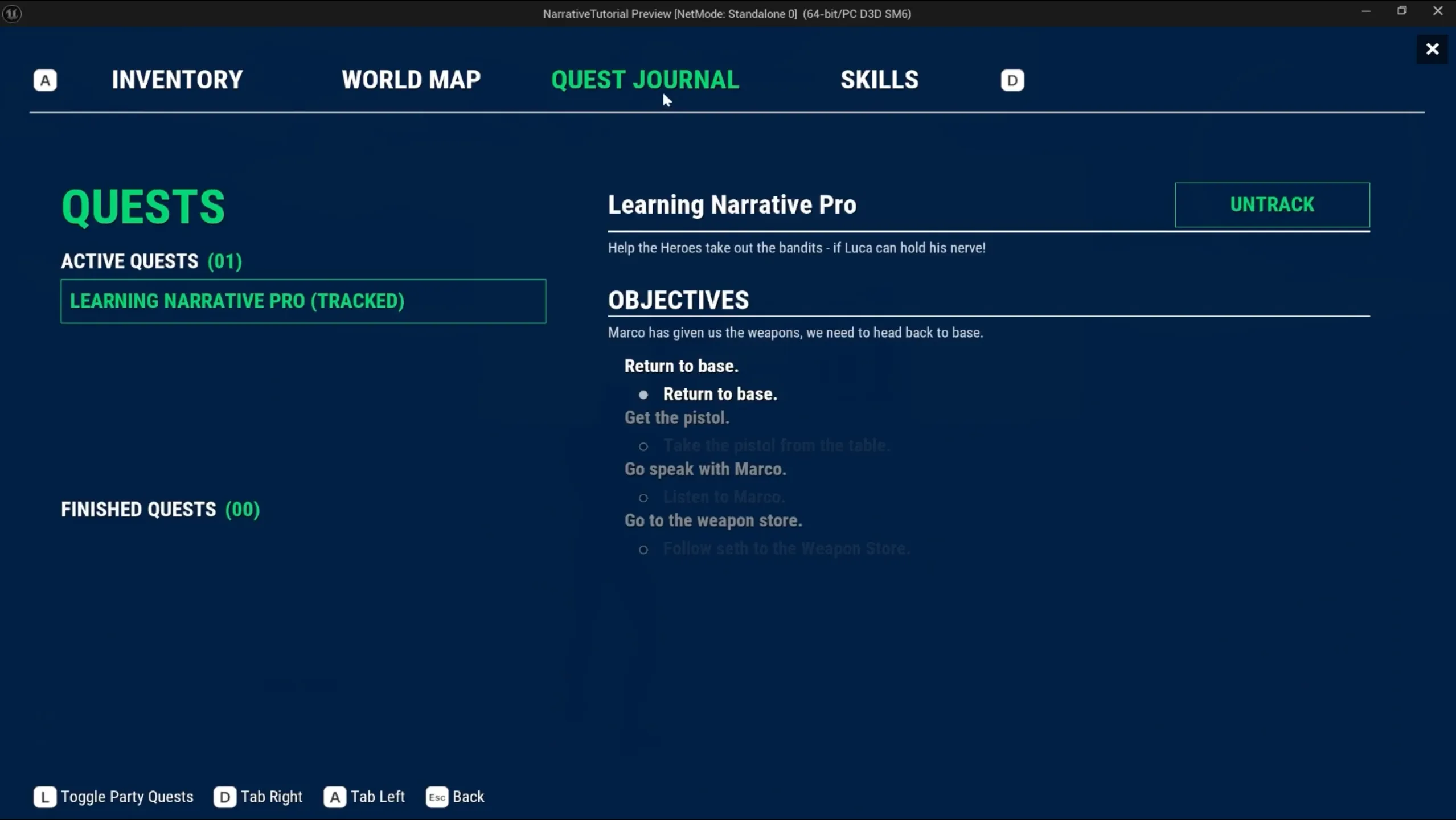Restore down the preview window

click(x=1402, y=11)
